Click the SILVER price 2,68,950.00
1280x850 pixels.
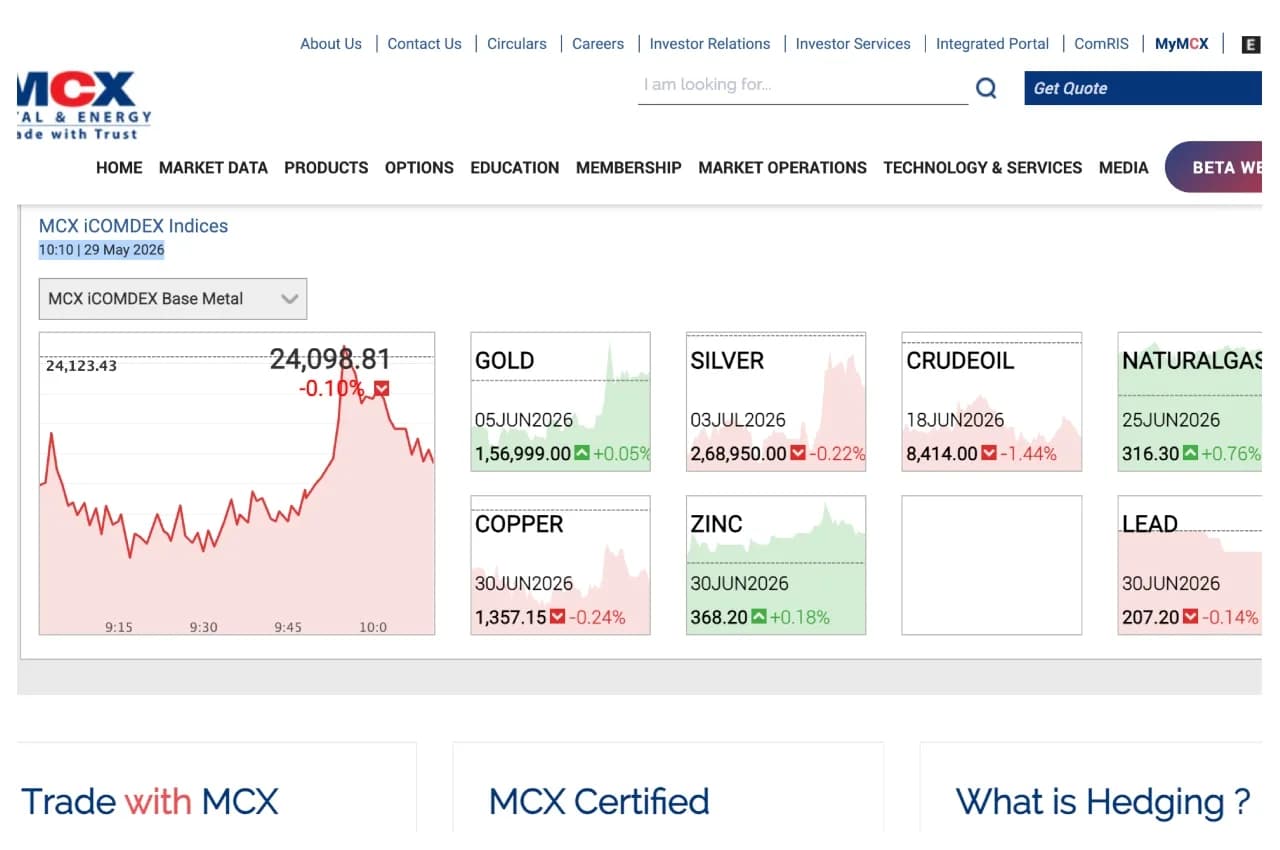739,454
